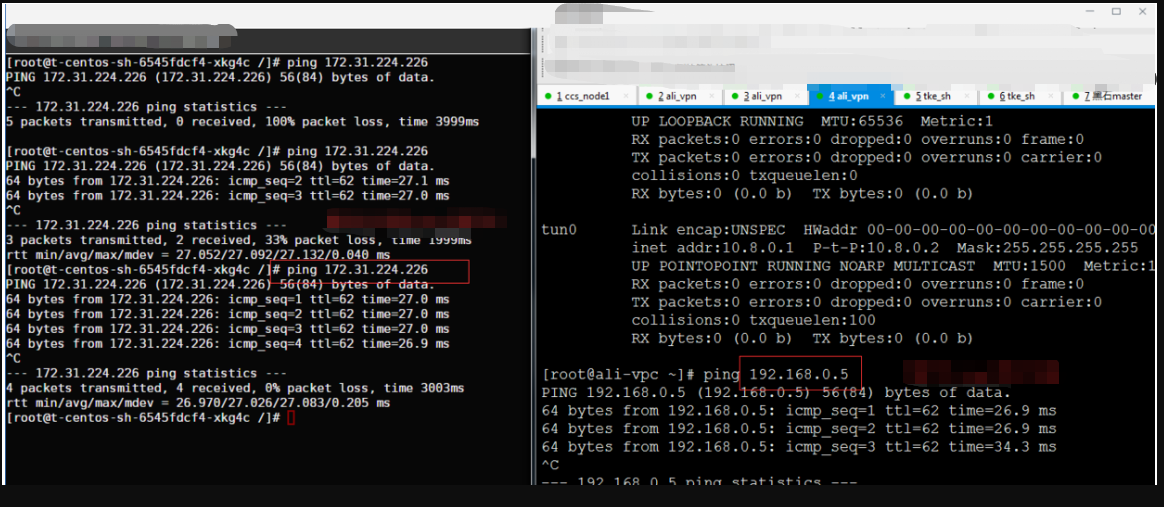This screenshot has width=1164, height=507.
Task: Click 'rtt min/avg/max/mdev = 26.970' line
Action: pyautogui.click(x=197, y=403)
